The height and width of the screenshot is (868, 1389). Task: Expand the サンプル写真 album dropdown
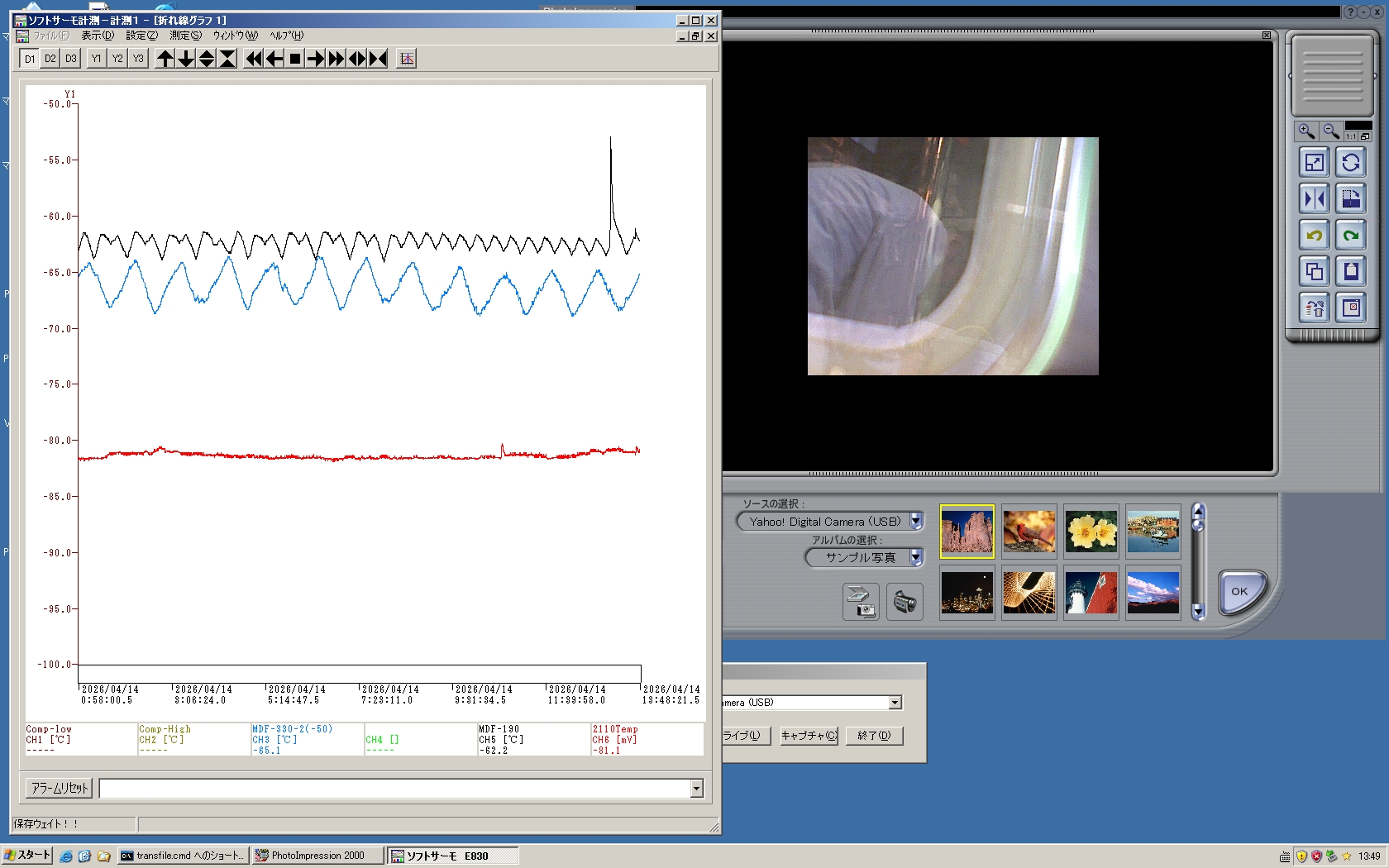coord(916,558)
